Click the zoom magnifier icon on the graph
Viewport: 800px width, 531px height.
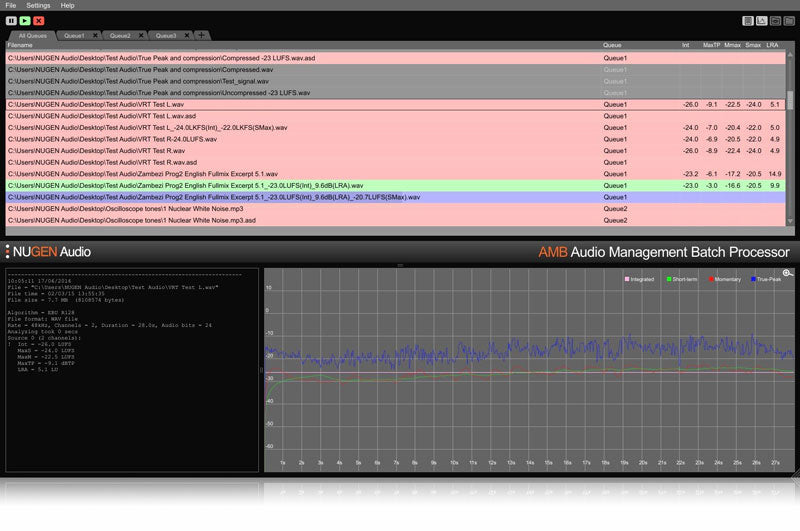click(x=787, y=273)
